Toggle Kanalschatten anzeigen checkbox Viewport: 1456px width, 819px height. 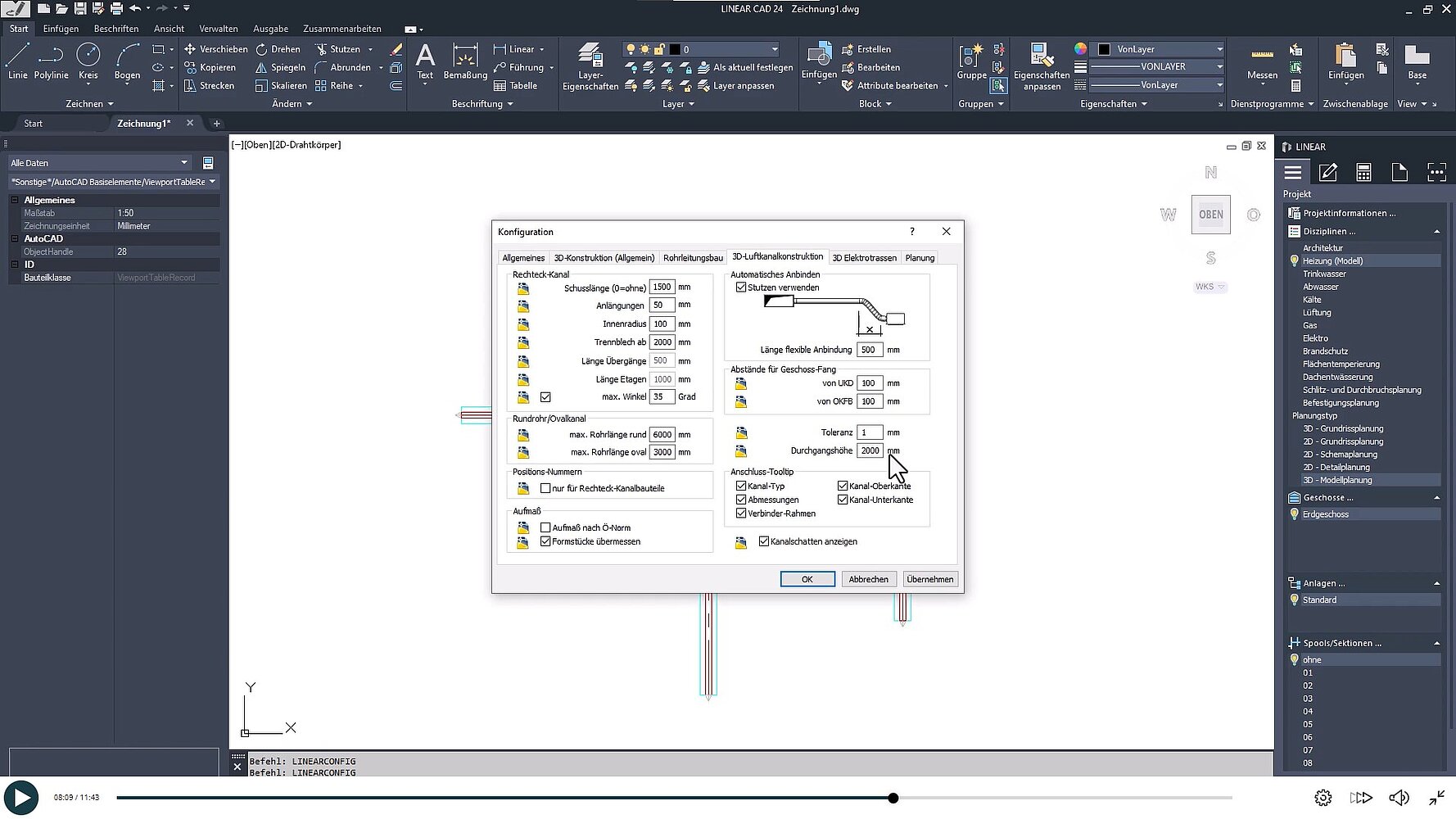[764, 541]
